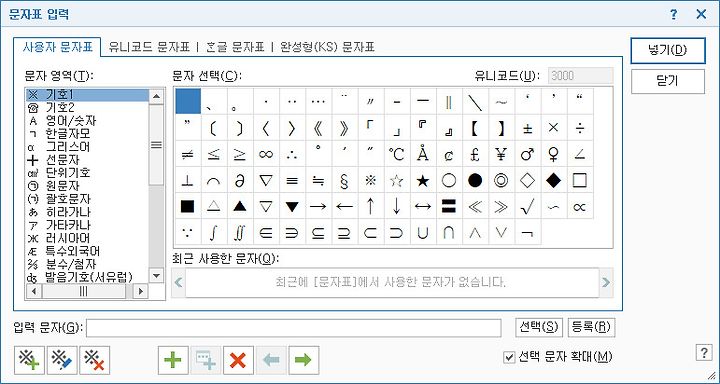This screenshot has width=720, height=384.
Task: Select the filled black diamond ◆ character
Action: [x=553, y=181]
